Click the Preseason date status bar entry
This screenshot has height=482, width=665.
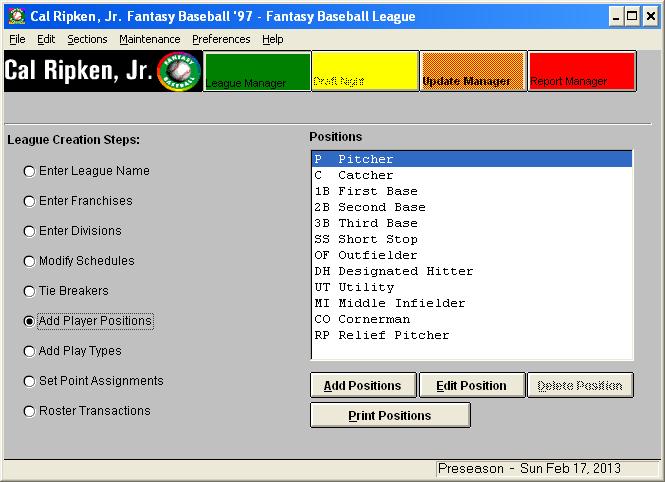(x=548, y=468)
